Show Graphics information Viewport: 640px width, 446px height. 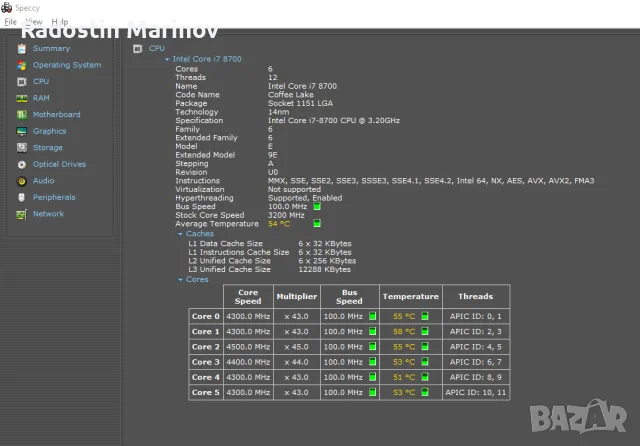pyautogui.click(x=49, y=131)
